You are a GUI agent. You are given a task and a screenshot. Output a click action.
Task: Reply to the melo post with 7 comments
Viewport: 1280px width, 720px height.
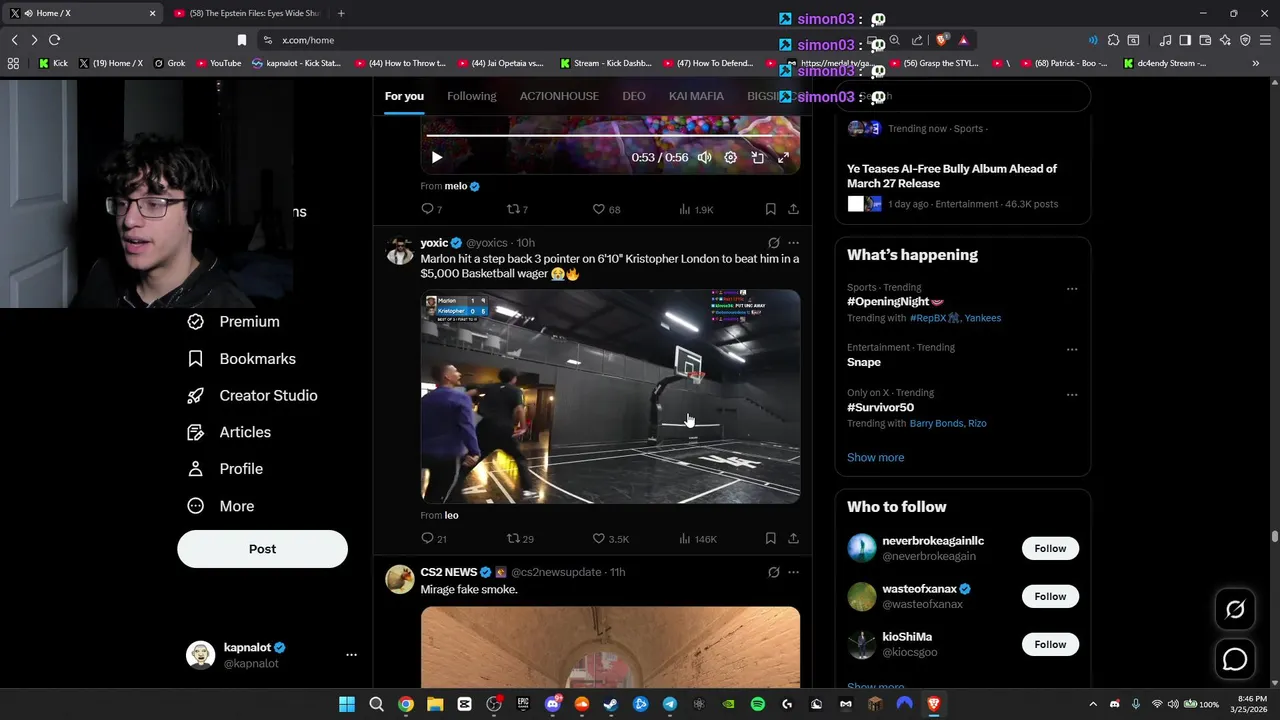click(x=431, y=209)
